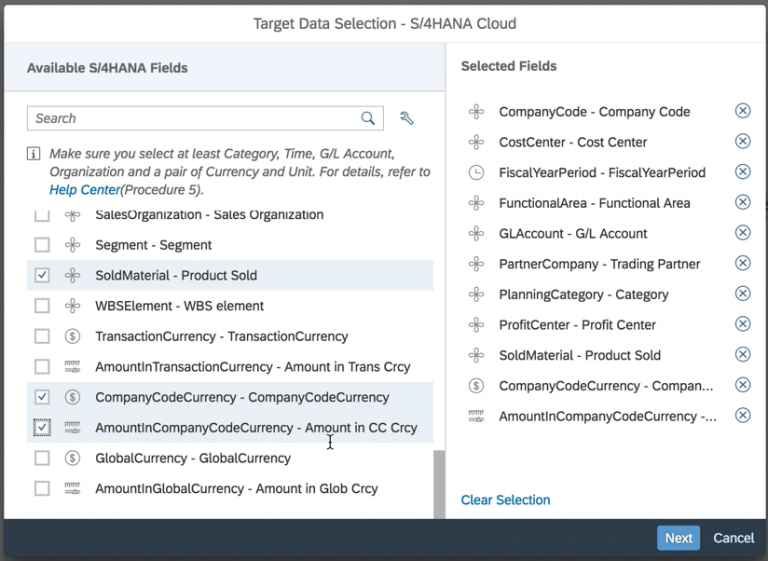Image resolution: width=768 pixels, height=561 pixels.
Task: Remove FiscalYearPeriod from the Selected Fields list
Action: 743,172
